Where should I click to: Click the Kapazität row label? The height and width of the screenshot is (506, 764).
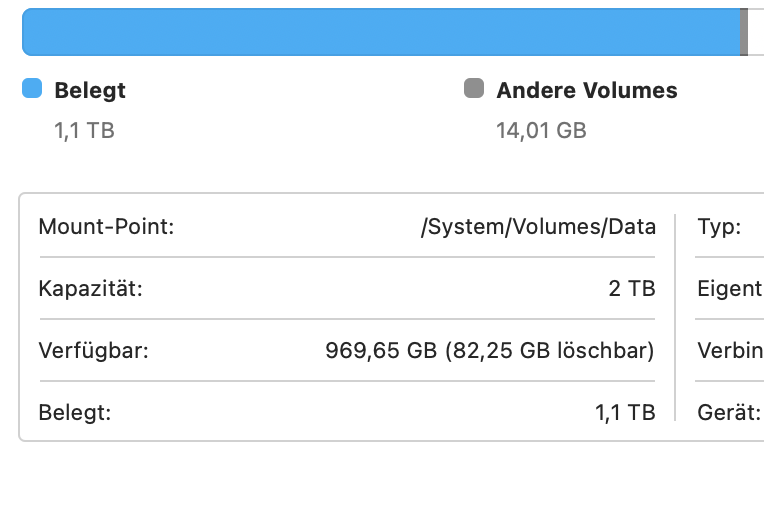click(90, 289)
